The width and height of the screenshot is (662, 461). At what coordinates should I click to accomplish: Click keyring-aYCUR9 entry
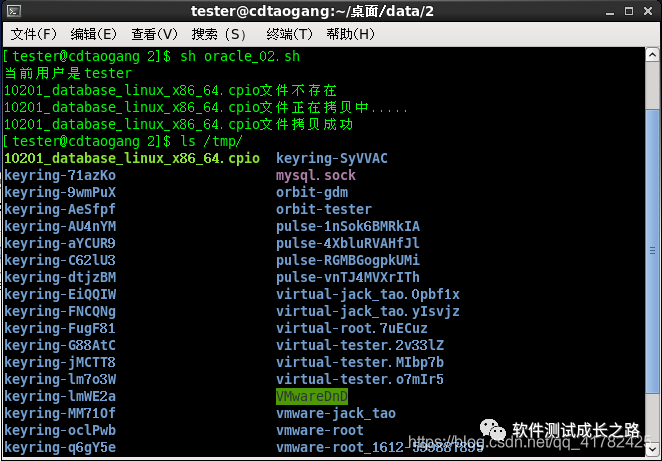click(x=60, y=243)
